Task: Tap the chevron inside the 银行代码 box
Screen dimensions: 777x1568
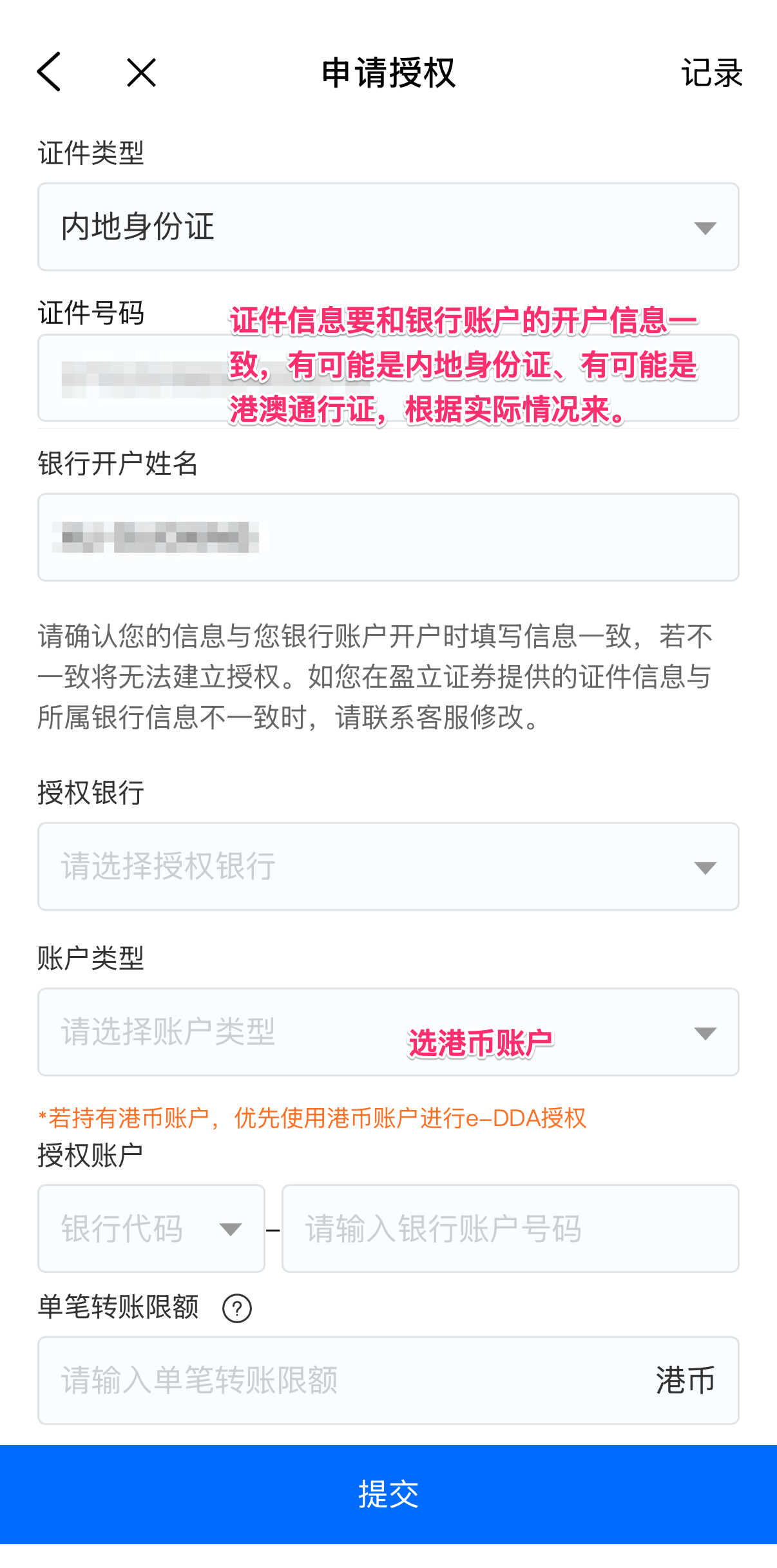Action: pyautogui.click(x=232, y=1227)
